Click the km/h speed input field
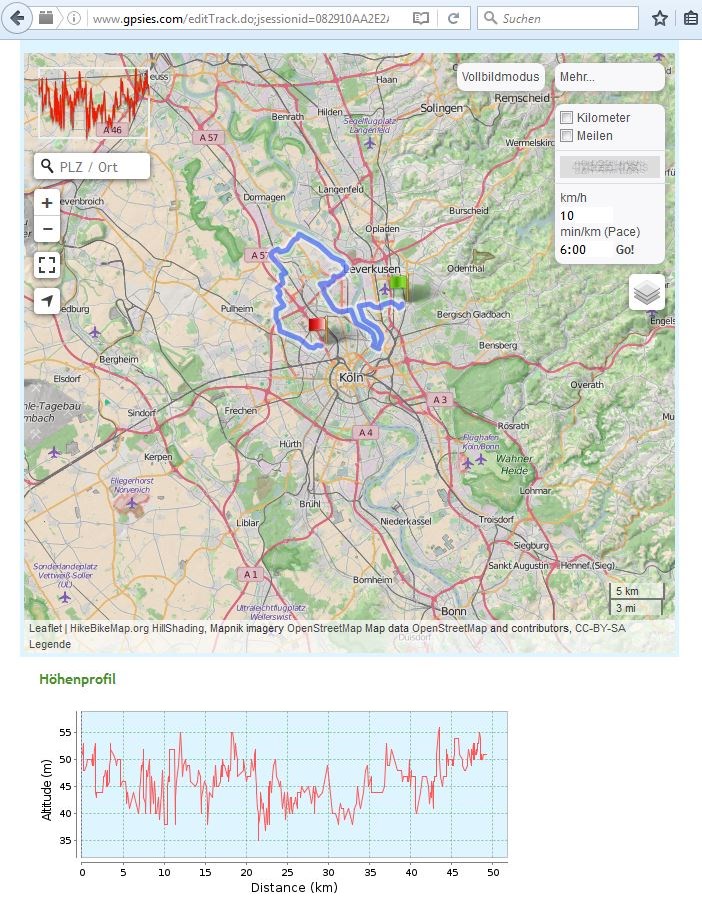Viewport: 702px width, 900px height. pos(585,215)
